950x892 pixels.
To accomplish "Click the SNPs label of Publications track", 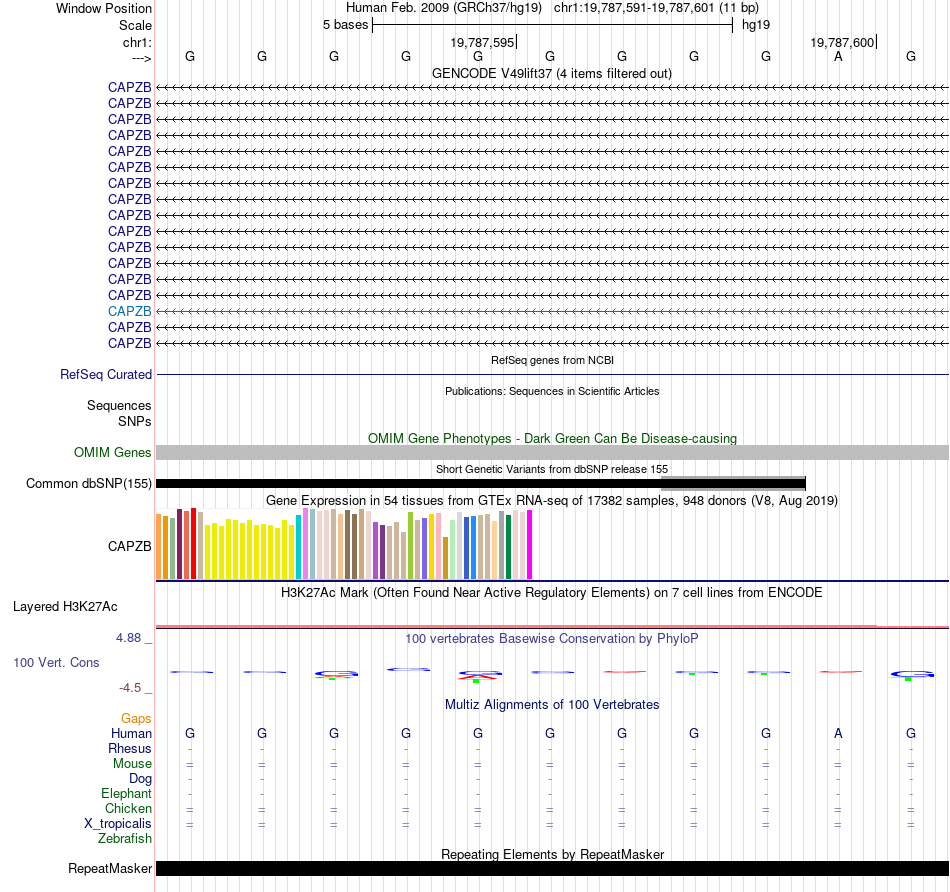I will pos(135,421).
